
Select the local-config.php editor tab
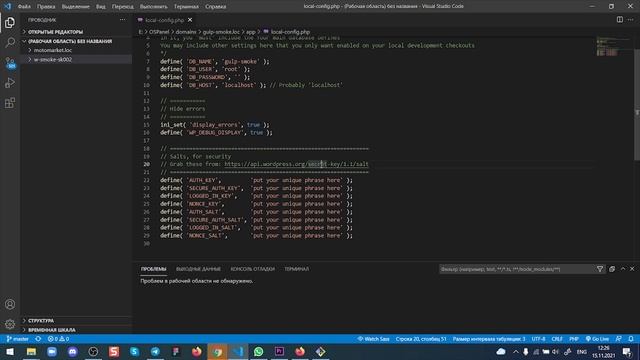[164, 20]
